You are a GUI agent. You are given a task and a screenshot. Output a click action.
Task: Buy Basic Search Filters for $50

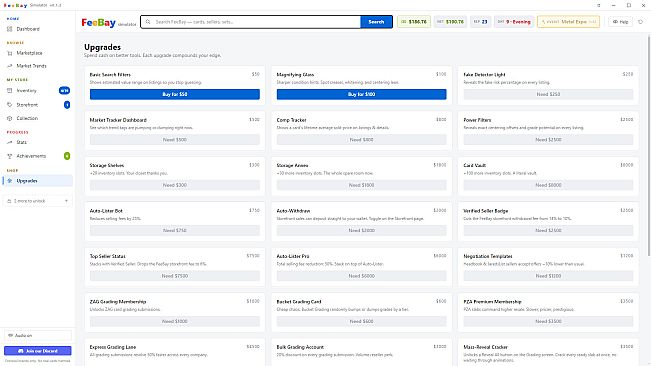(175, 94)
